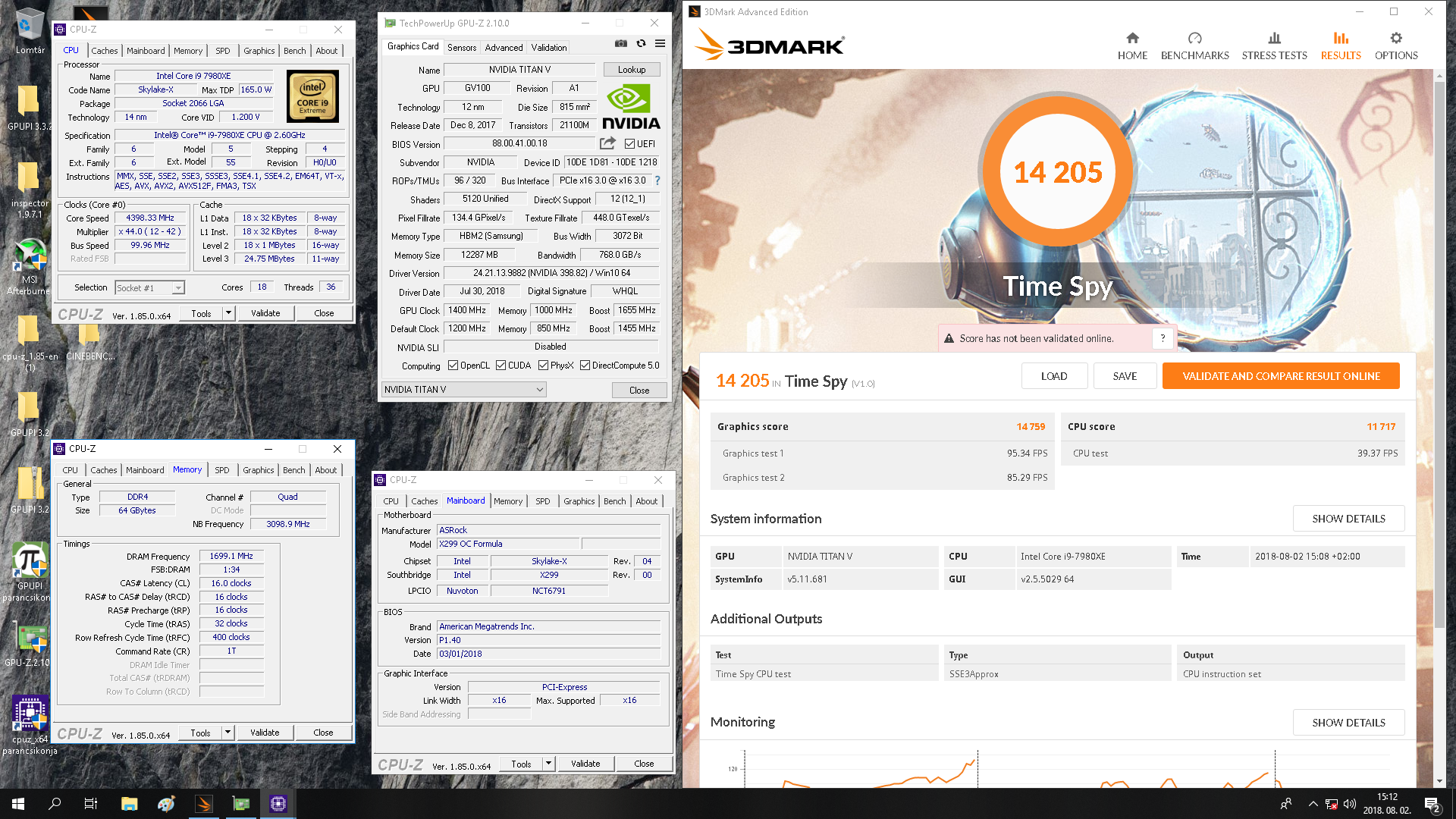Open inspector 1.9.7.1 folder icon

point(30,190)
